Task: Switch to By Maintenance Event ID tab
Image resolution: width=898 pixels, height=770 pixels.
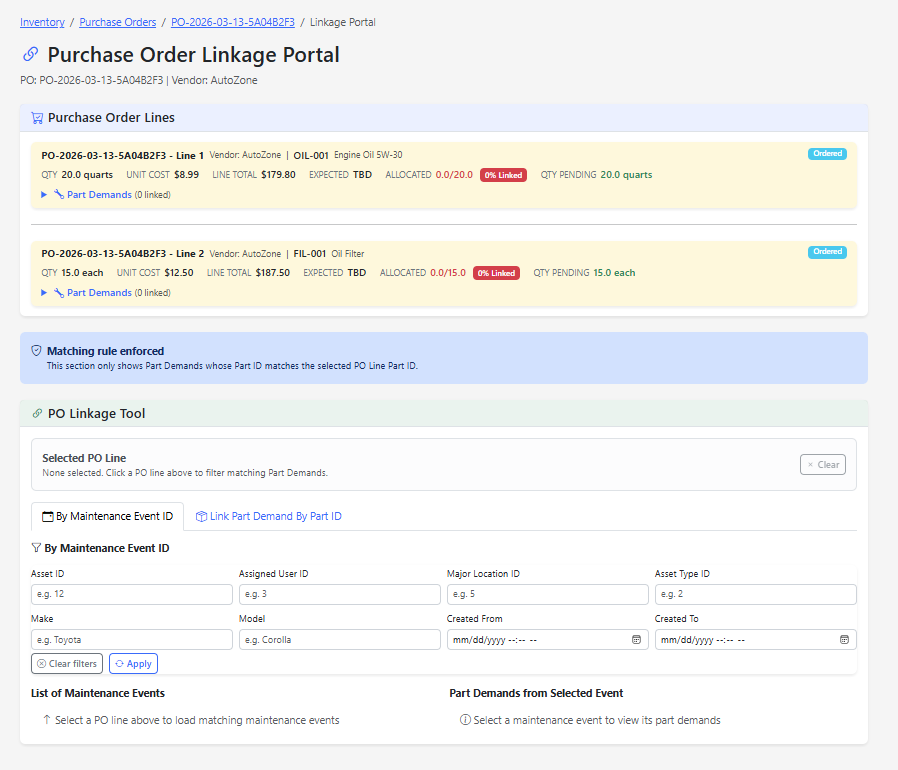Action: pyautogui.click(x=108, y=516)
